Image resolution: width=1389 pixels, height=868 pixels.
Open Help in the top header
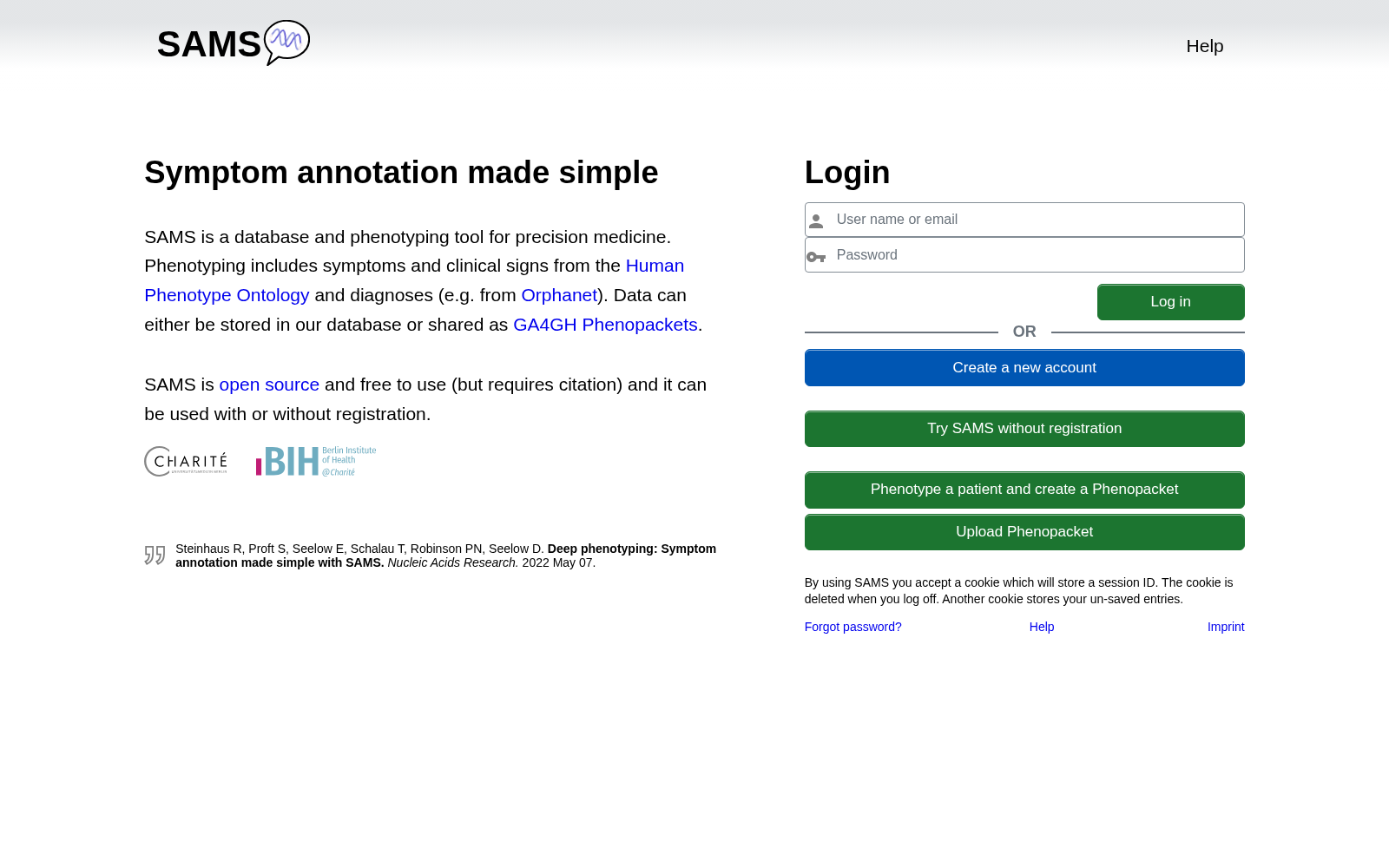1205,46
